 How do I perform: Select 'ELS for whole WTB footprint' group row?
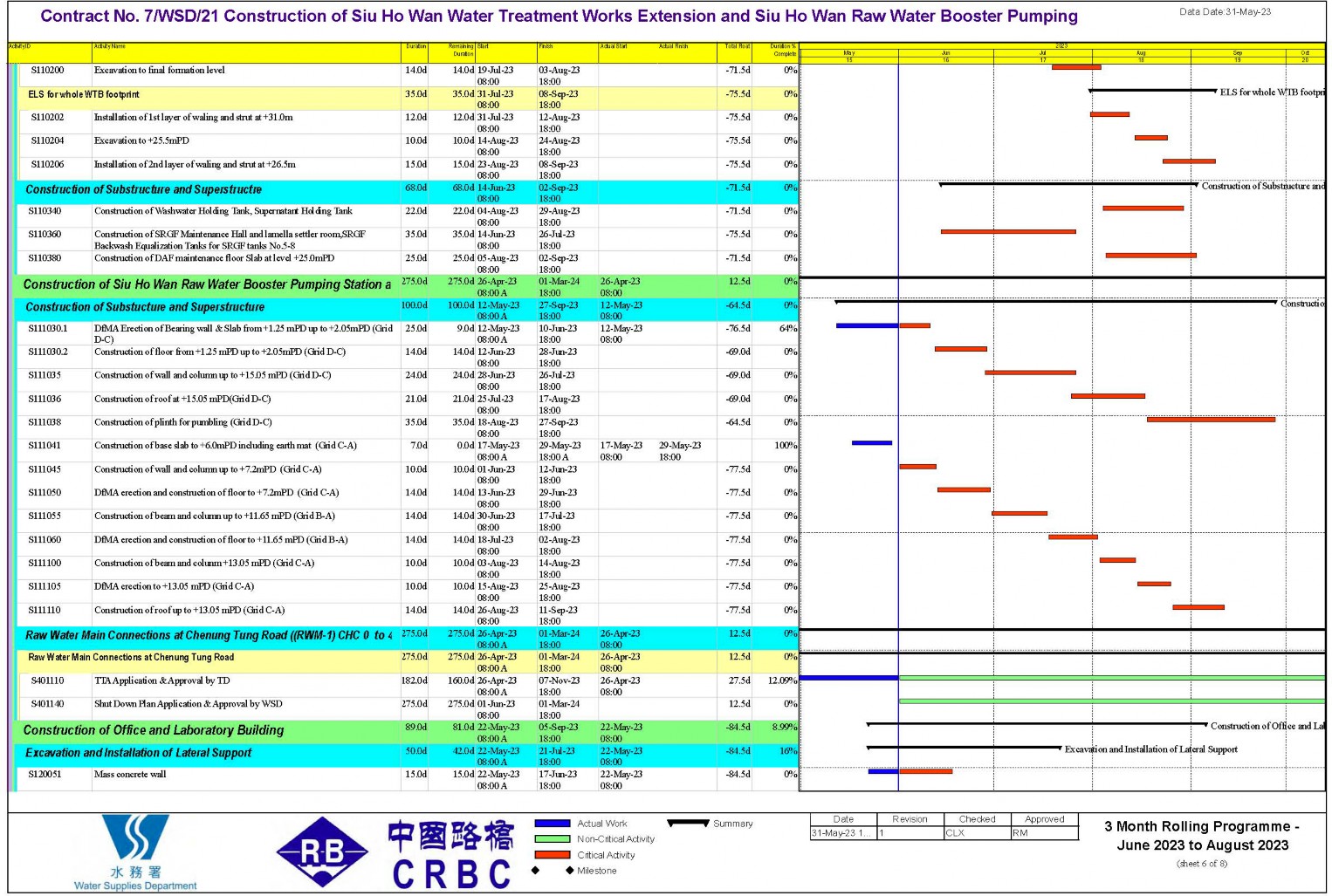(407, 98)
